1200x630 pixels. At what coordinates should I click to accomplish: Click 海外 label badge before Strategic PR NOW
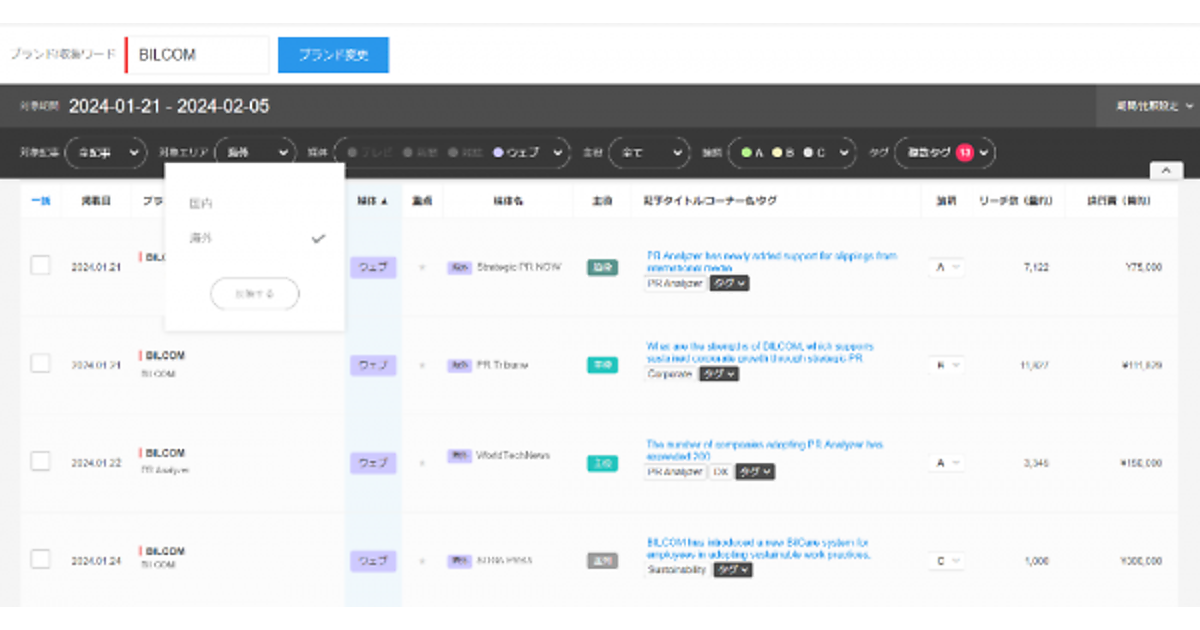tap(459, 267)
